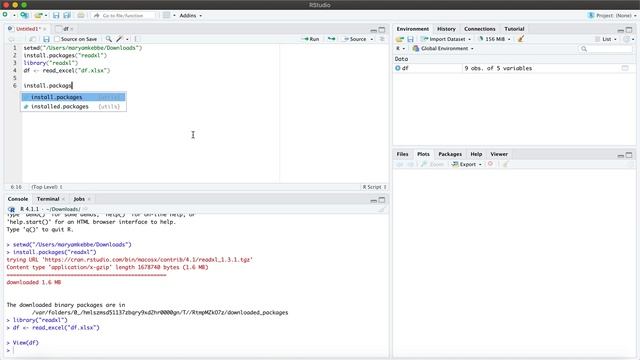Viewport: 640px width, 360px height.
Task: Open the Global Environment dropdown
Action: [443, 49]
